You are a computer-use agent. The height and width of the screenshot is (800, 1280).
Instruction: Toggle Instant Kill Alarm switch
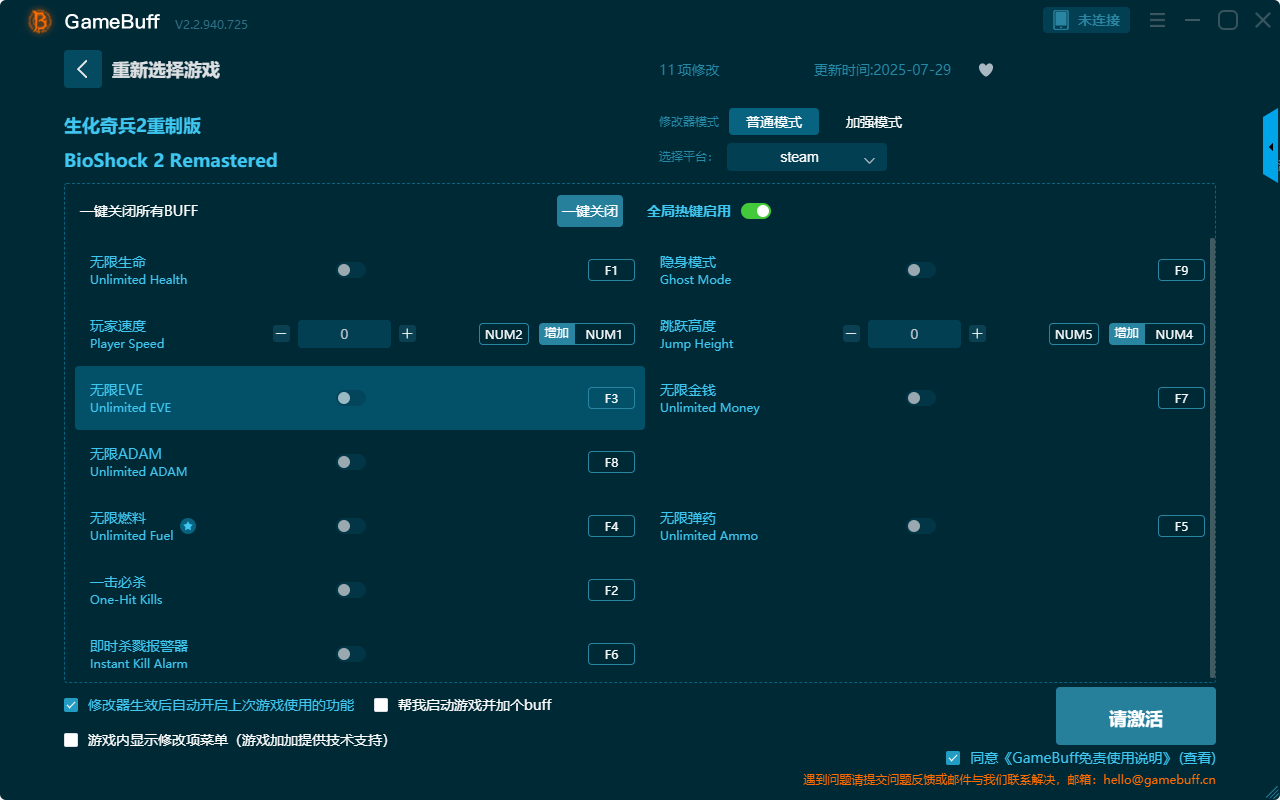click(351, 654)
